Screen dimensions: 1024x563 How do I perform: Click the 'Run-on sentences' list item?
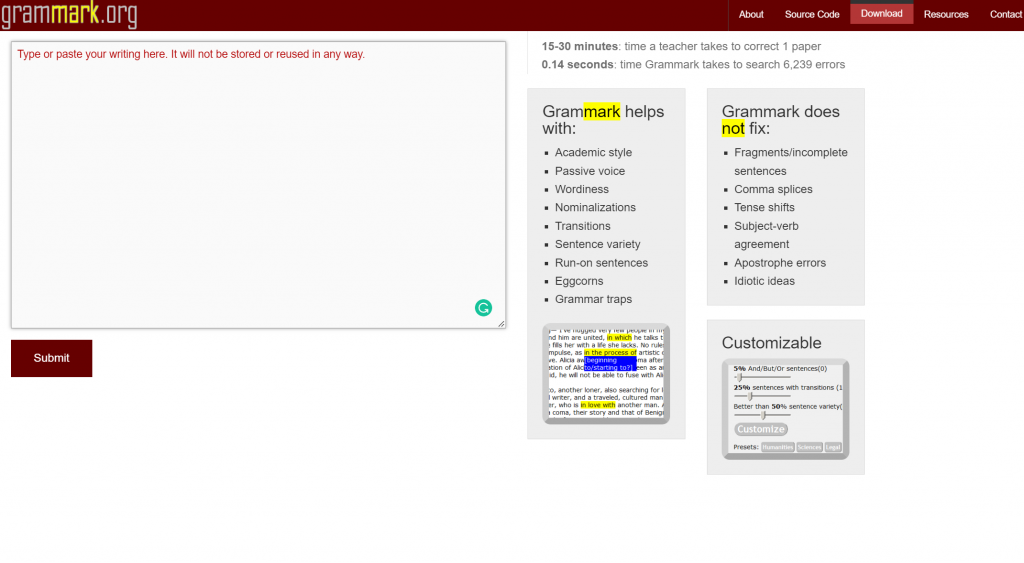tap(601, 263)
